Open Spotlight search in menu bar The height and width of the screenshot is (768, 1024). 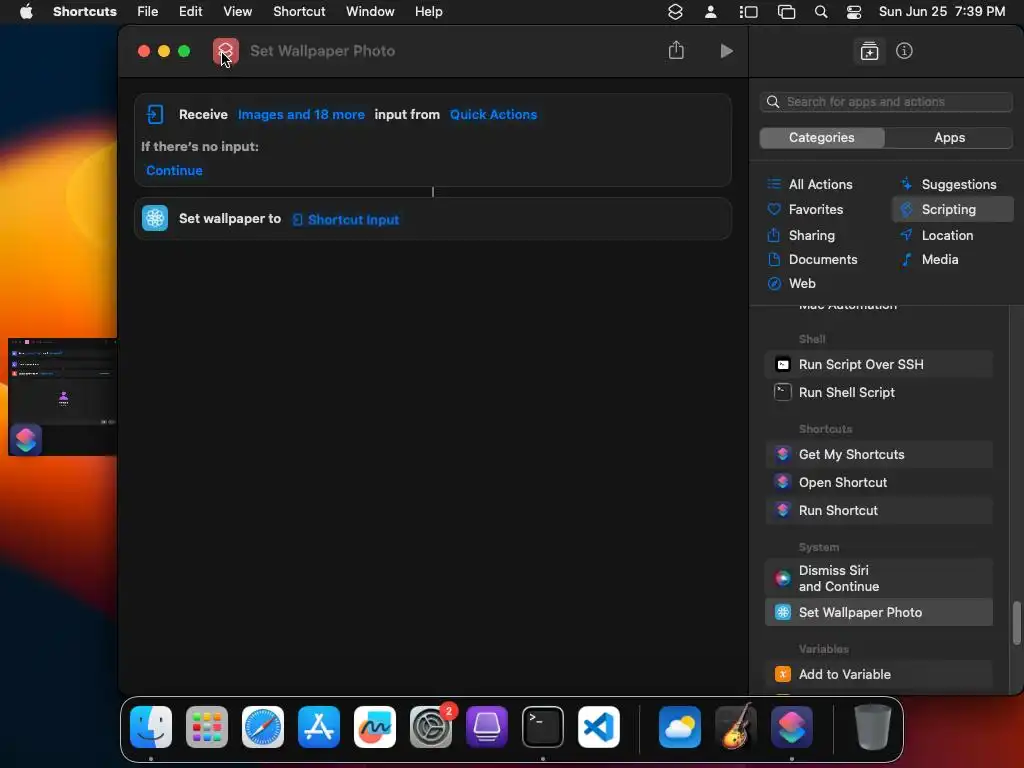pyautogui.click(x=821, y=12)
